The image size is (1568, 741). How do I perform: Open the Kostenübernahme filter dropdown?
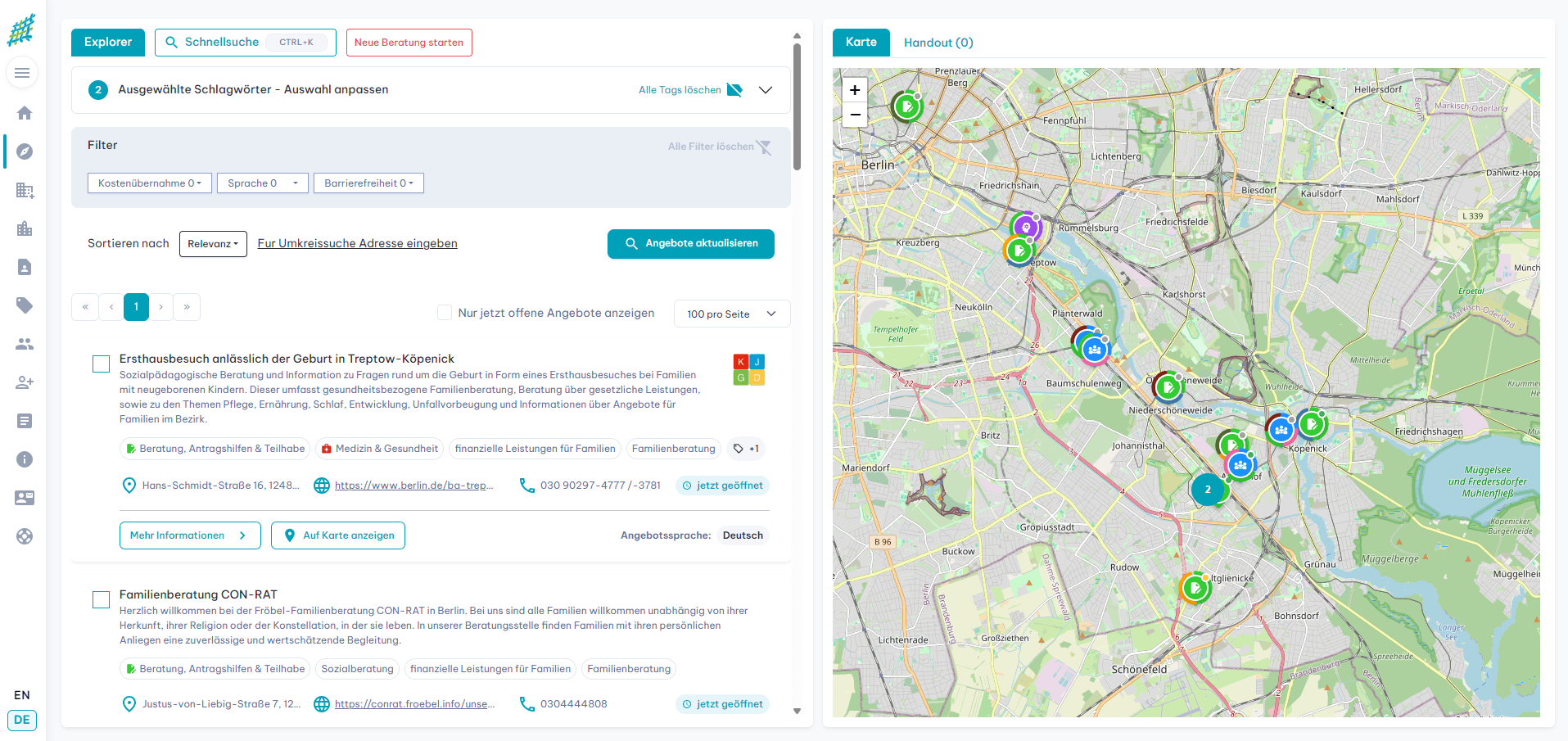click(x=150, y=183)
